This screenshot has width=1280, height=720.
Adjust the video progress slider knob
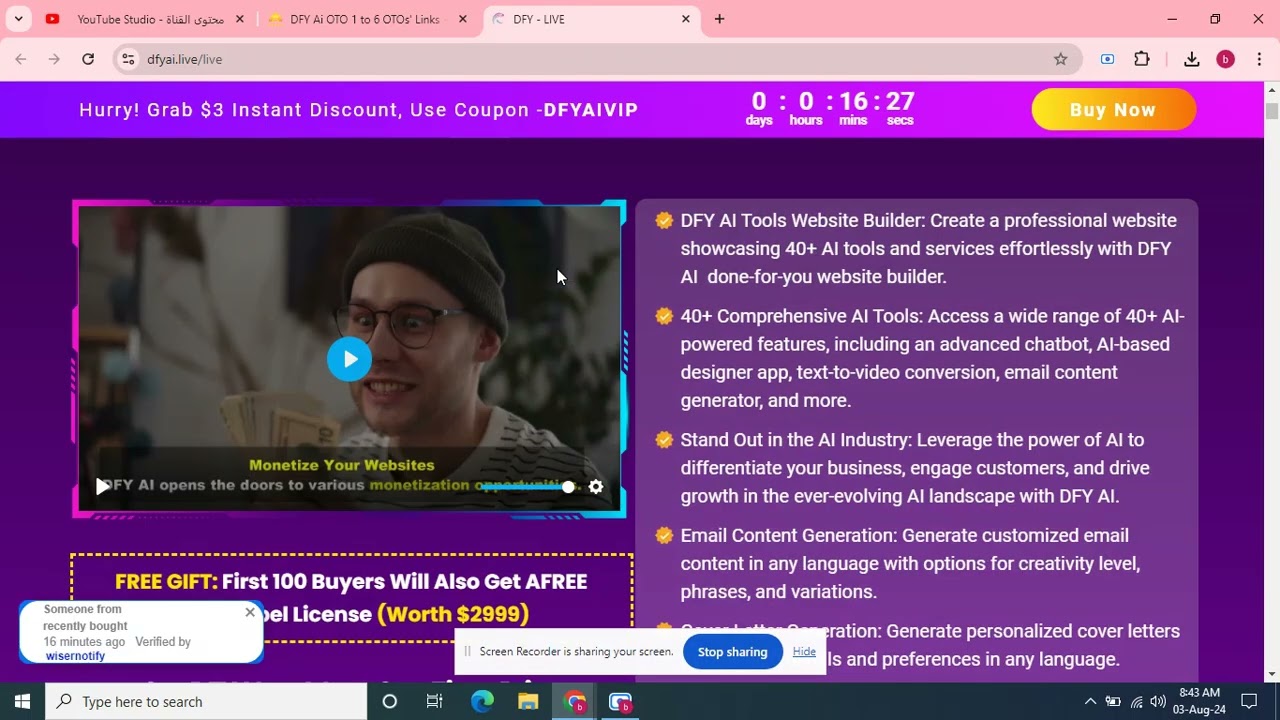tap(568, 487)
